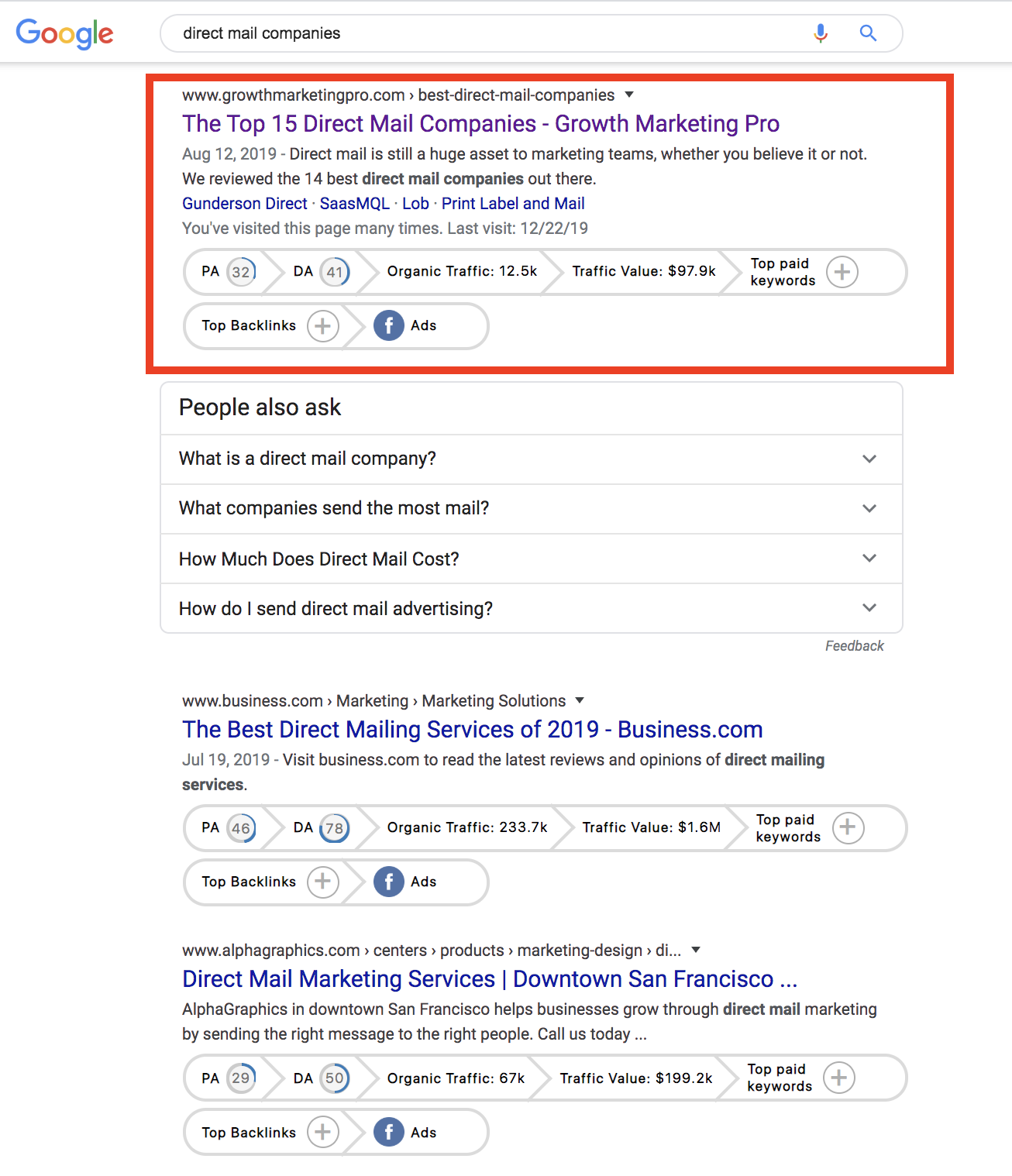The image size is (1012, 1176).
Task: Click DA 50 score in alphagraphics result
Action: [335, 1079]
